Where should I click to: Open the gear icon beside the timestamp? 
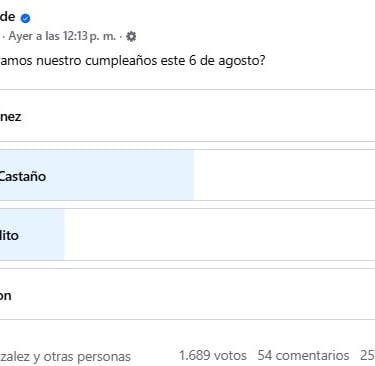coord(131,36)
